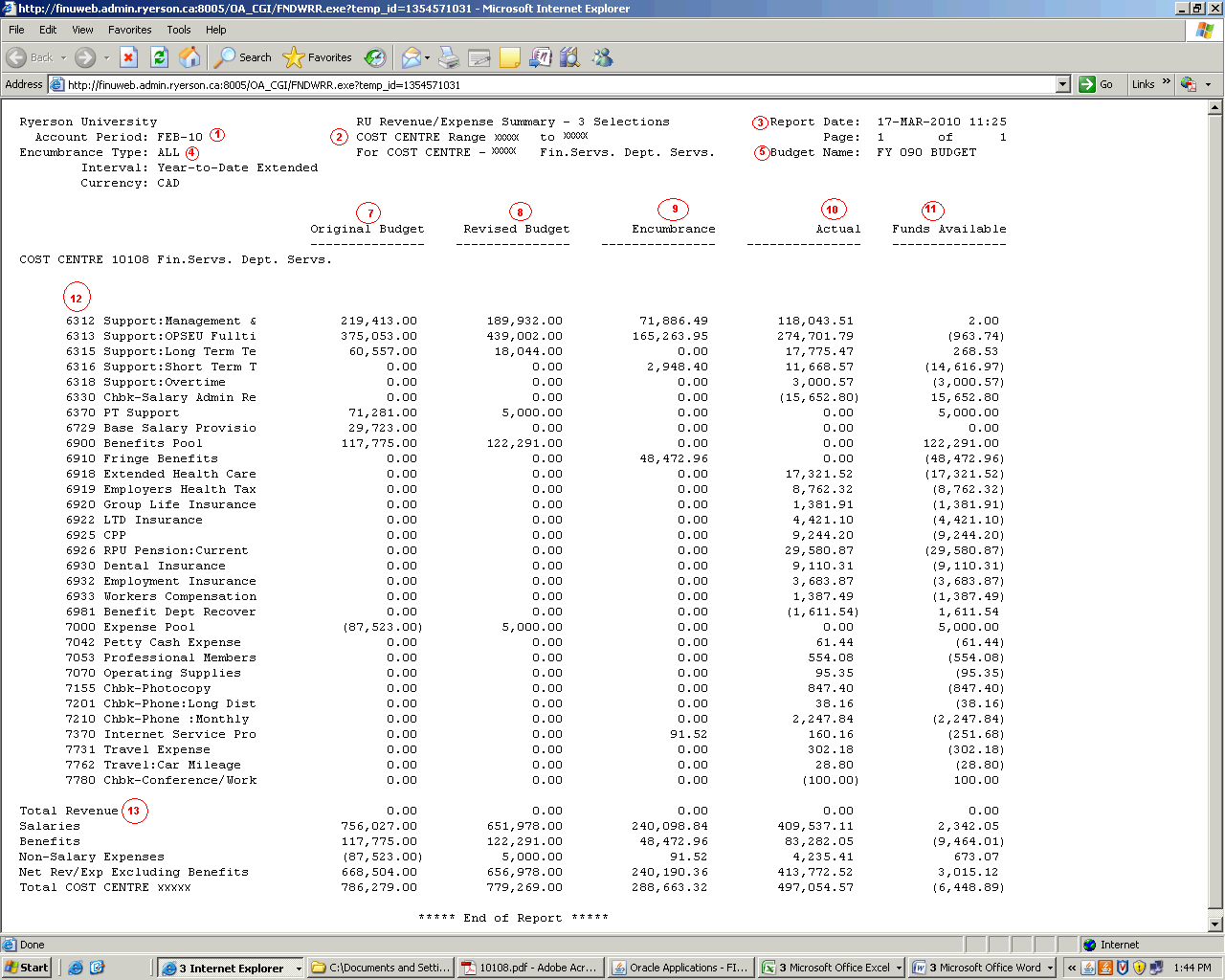This screenshot has width=1225, height=980.
Task: Open the Research books icon
Action: click(570, 57)
